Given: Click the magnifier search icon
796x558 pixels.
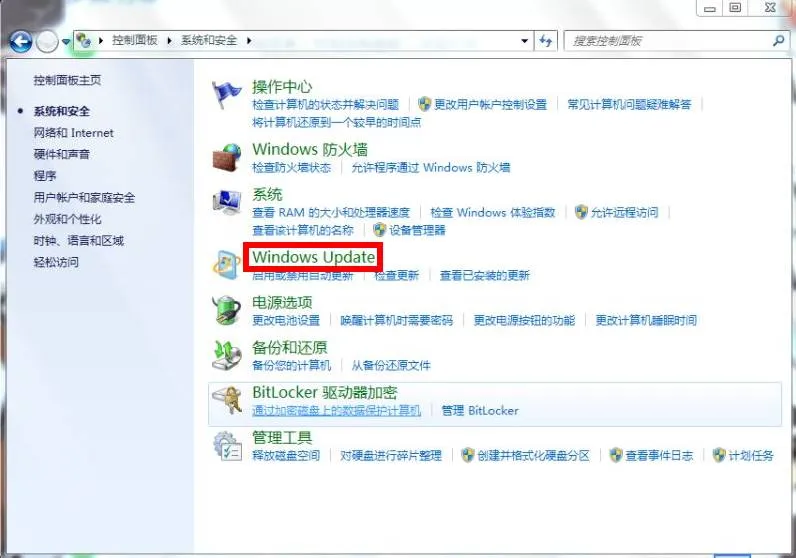Looking at the screenshot, I should 778,41.
